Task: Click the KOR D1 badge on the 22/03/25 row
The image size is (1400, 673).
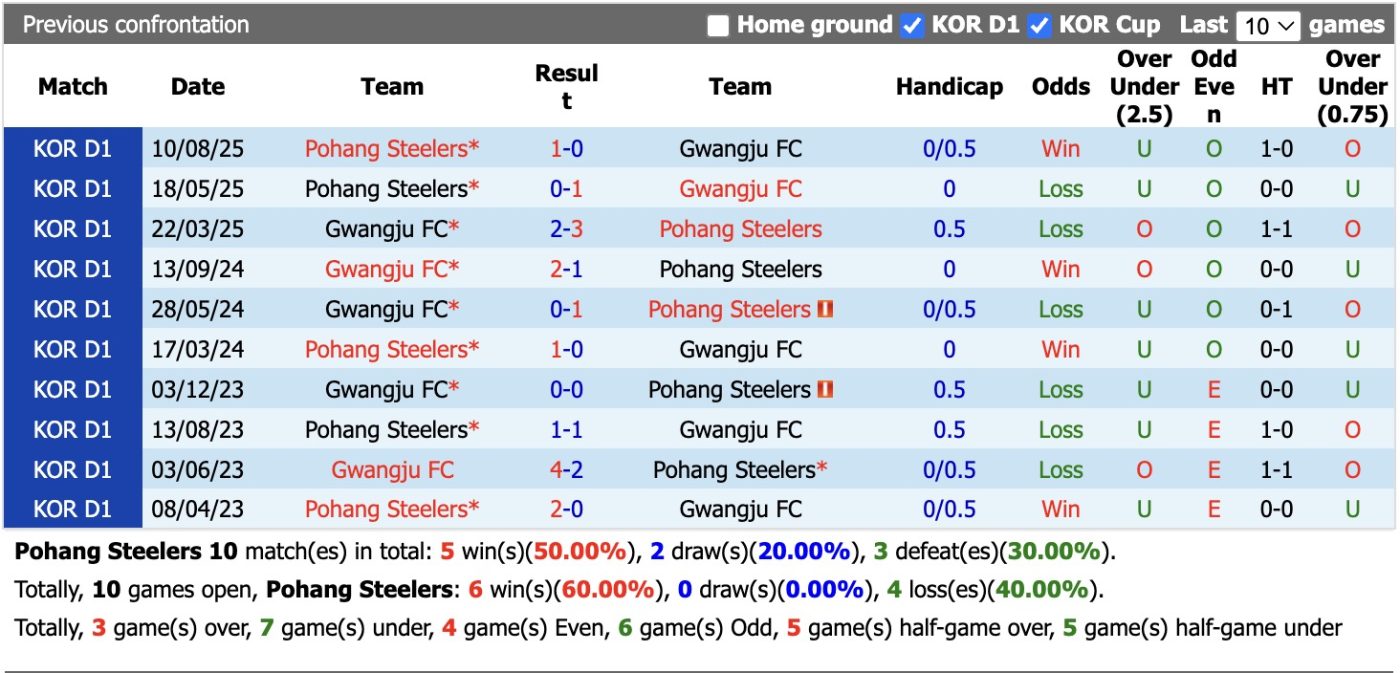Action: click(73, 229)
